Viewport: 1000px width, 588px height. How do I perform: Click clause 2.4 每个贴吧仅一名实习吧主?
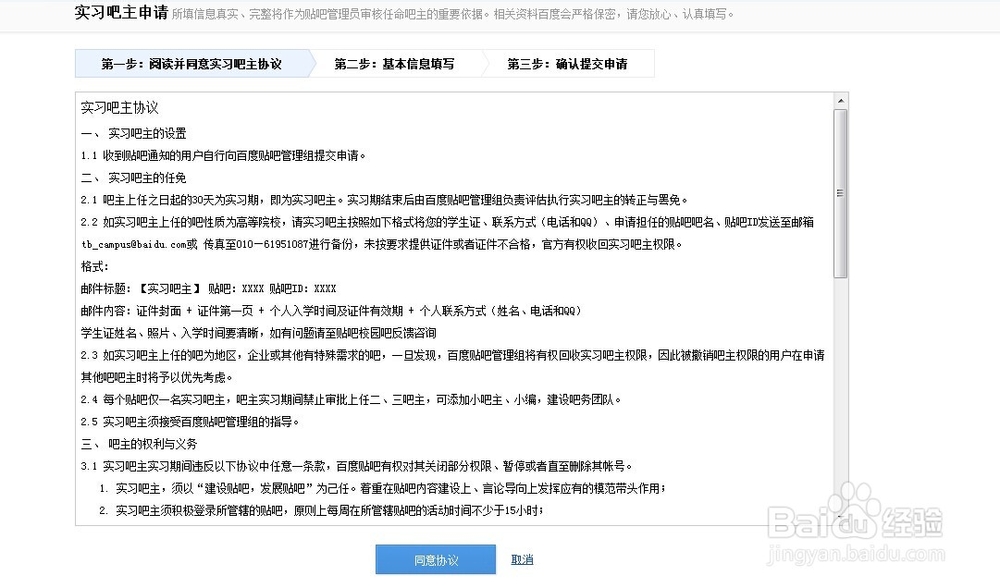point(351,400)
